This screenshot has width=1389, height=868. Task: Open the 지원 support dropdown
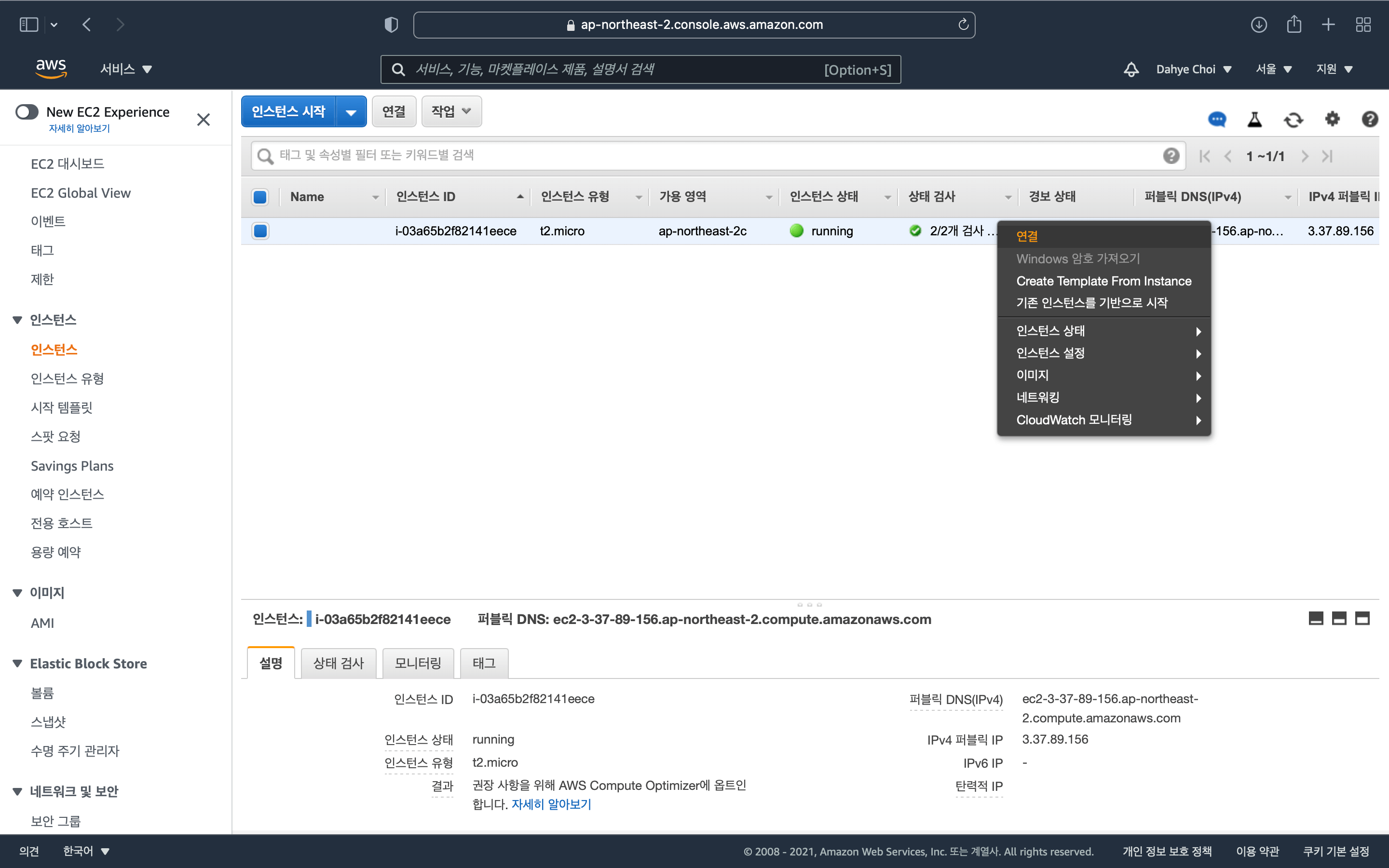tap(1334, 69)
